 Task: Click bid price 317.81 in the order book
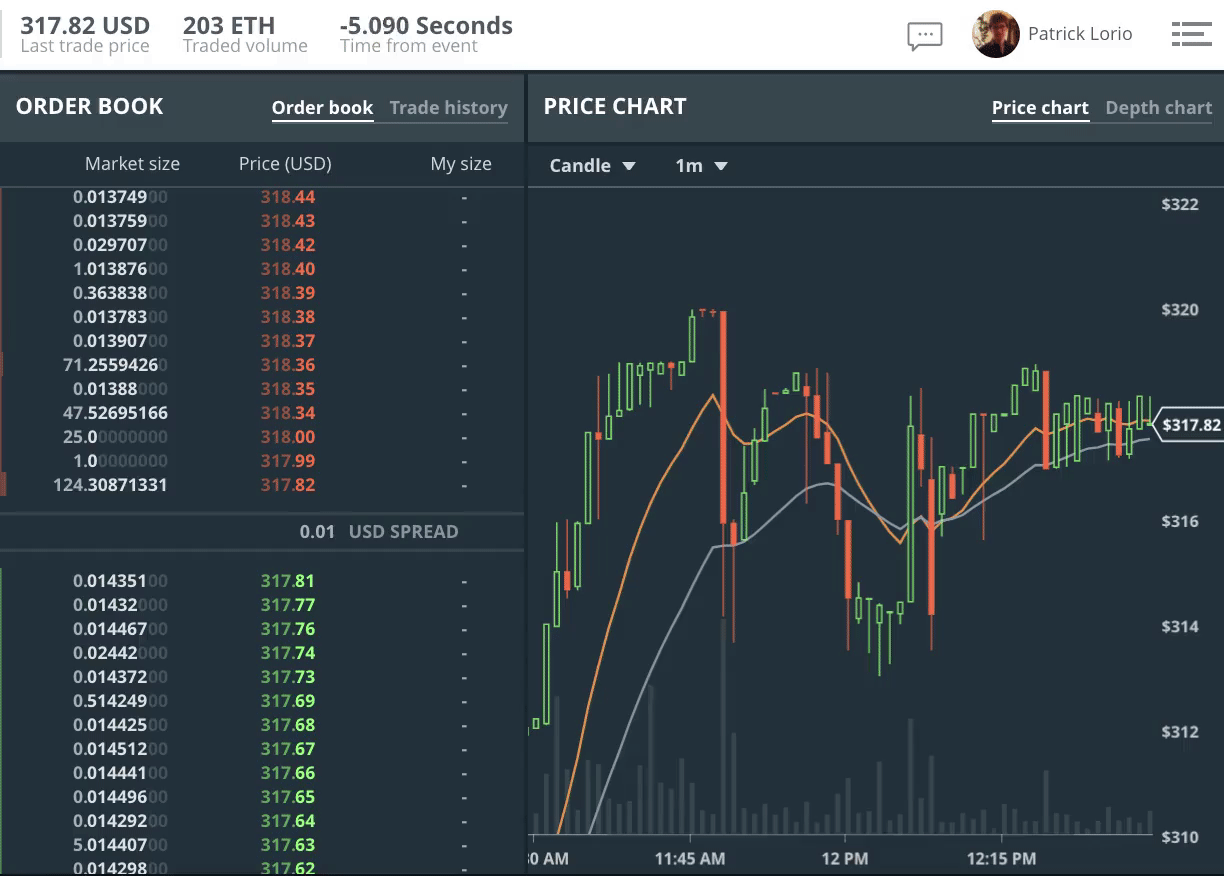click(x=288, y=580)
